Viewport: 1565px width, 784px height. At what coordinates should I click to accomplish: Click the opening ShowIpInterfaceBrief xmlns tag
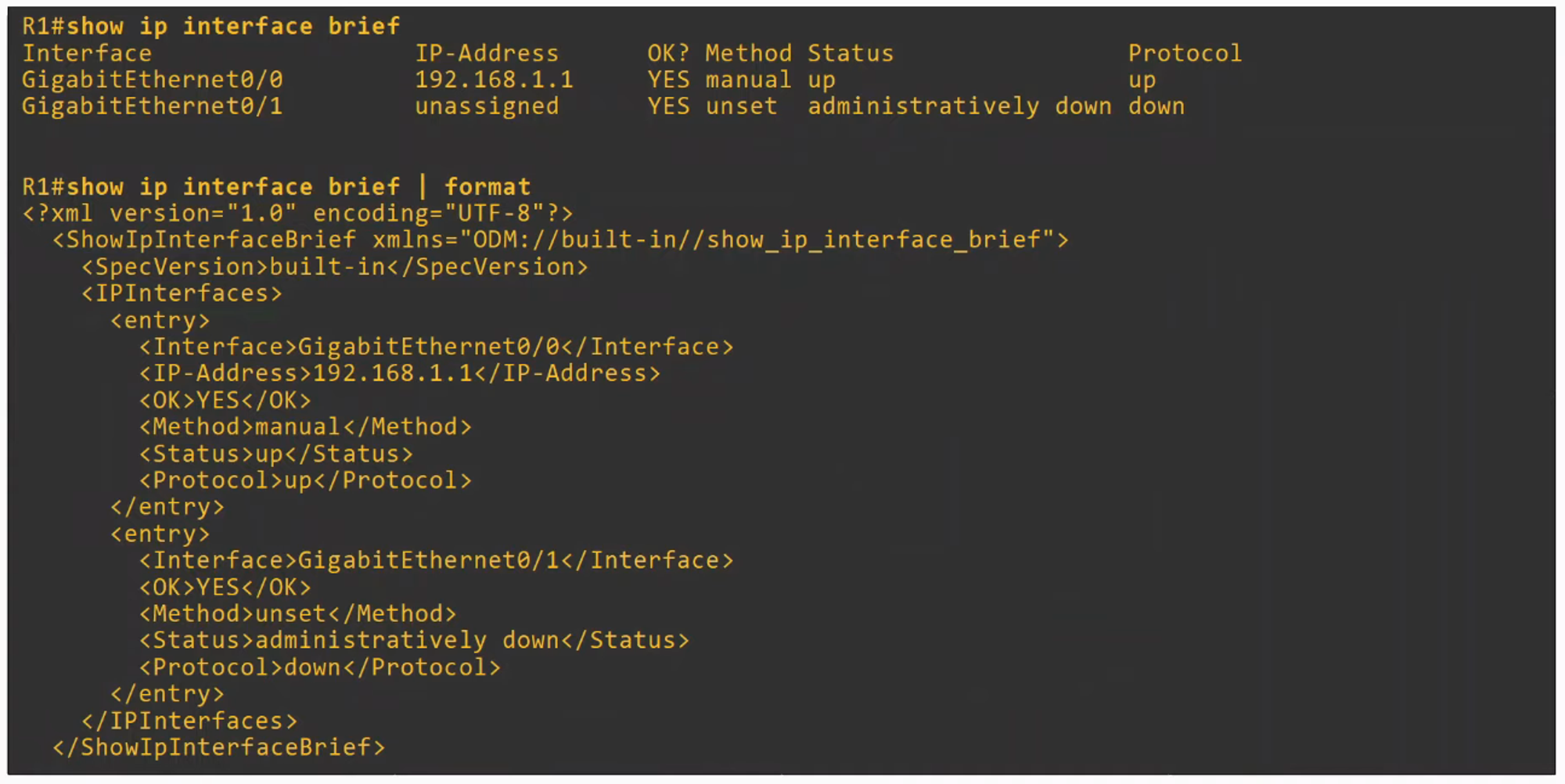[x=559, y=239]
